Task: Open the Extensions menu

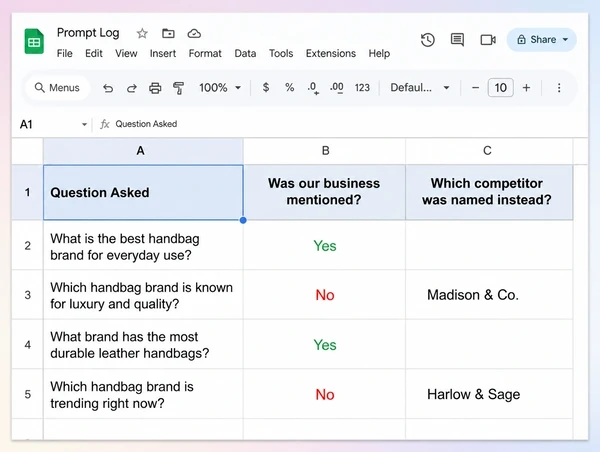Action: pyautogui.click(x=331, y=53)
